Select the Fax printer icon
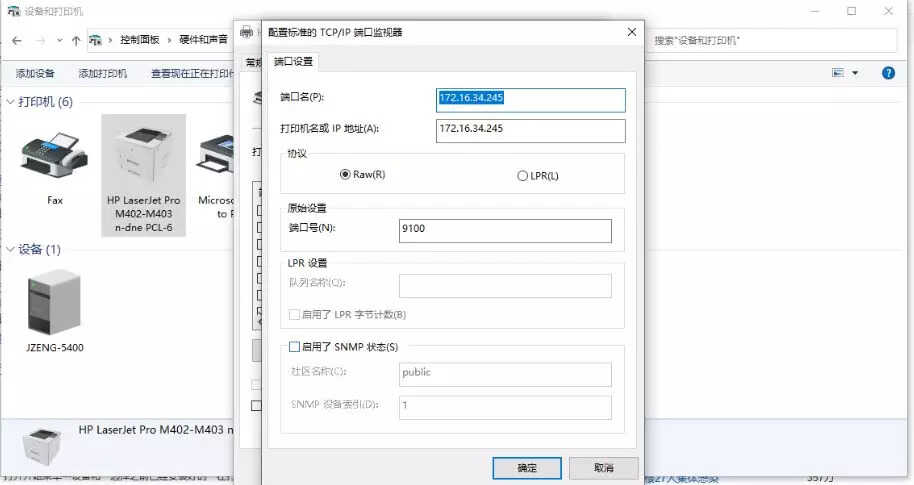Image resolution: width=914 pixels, height=485 pixels. tap(54, 157)
